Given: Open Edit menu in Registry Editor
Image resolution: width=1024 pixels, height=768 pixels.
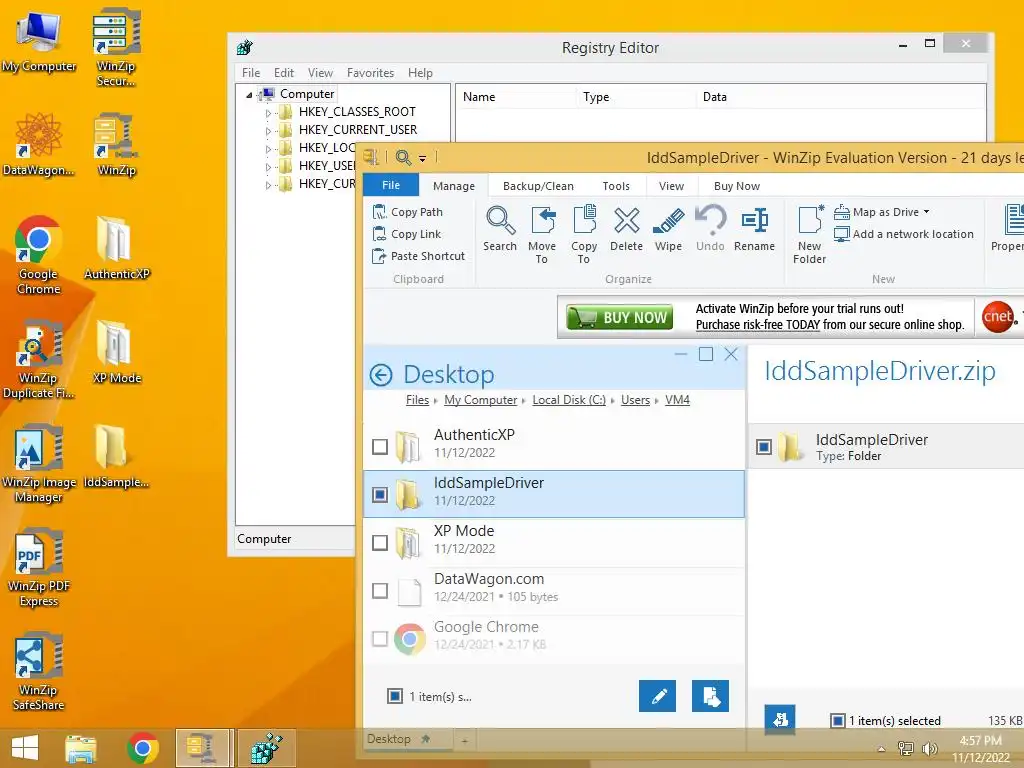Looking at the screenshot, I should pyautogui.click(x=283, y=72).
